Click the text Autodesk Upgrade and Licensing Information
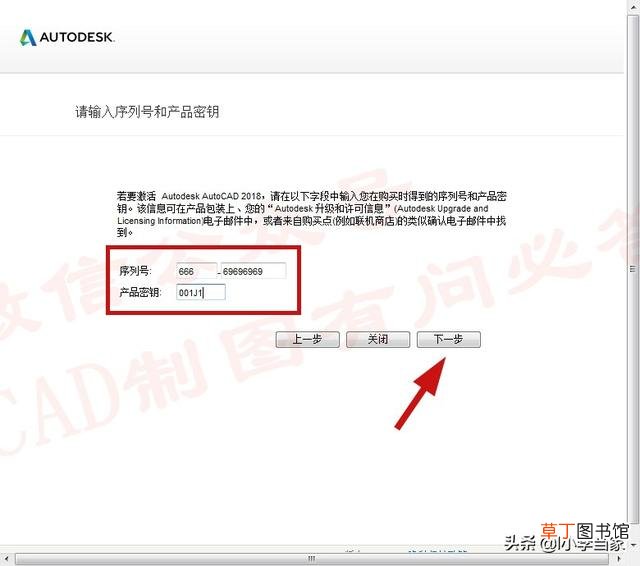 point(302,215)
